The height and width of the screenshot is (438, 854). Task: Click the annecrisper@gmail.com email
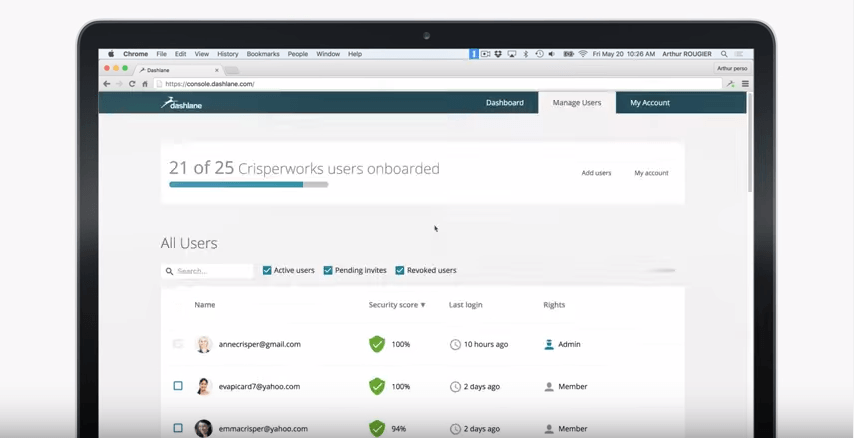point(259,344)
